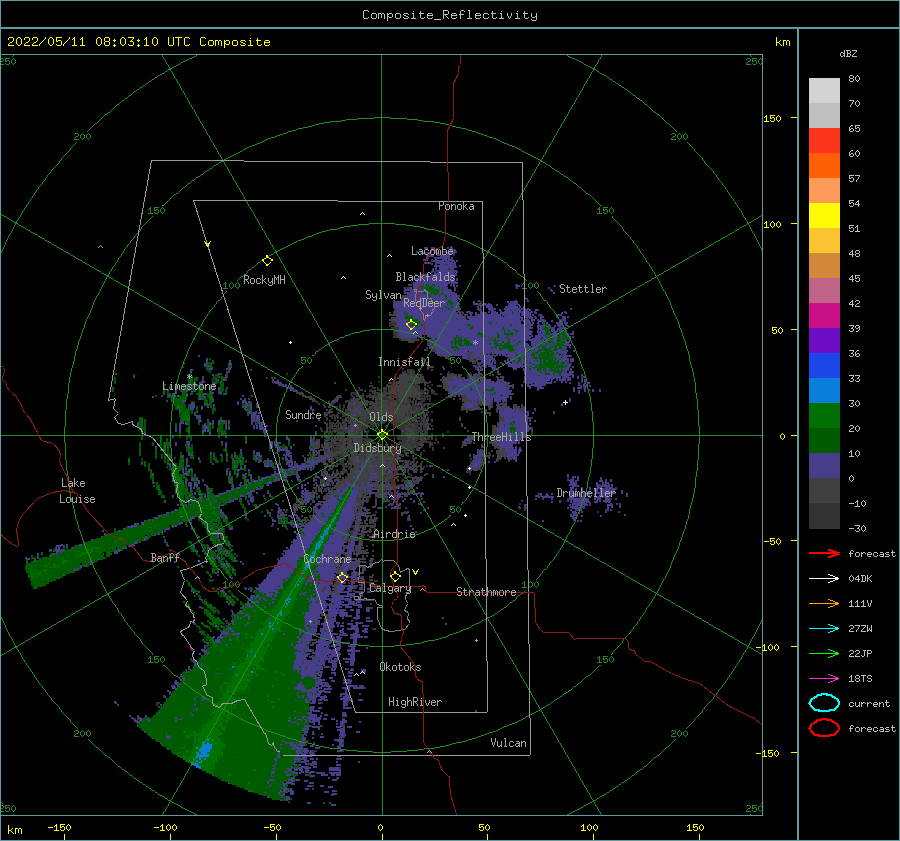Click the yellow diamond marker at RockyMH

[267, 261]
